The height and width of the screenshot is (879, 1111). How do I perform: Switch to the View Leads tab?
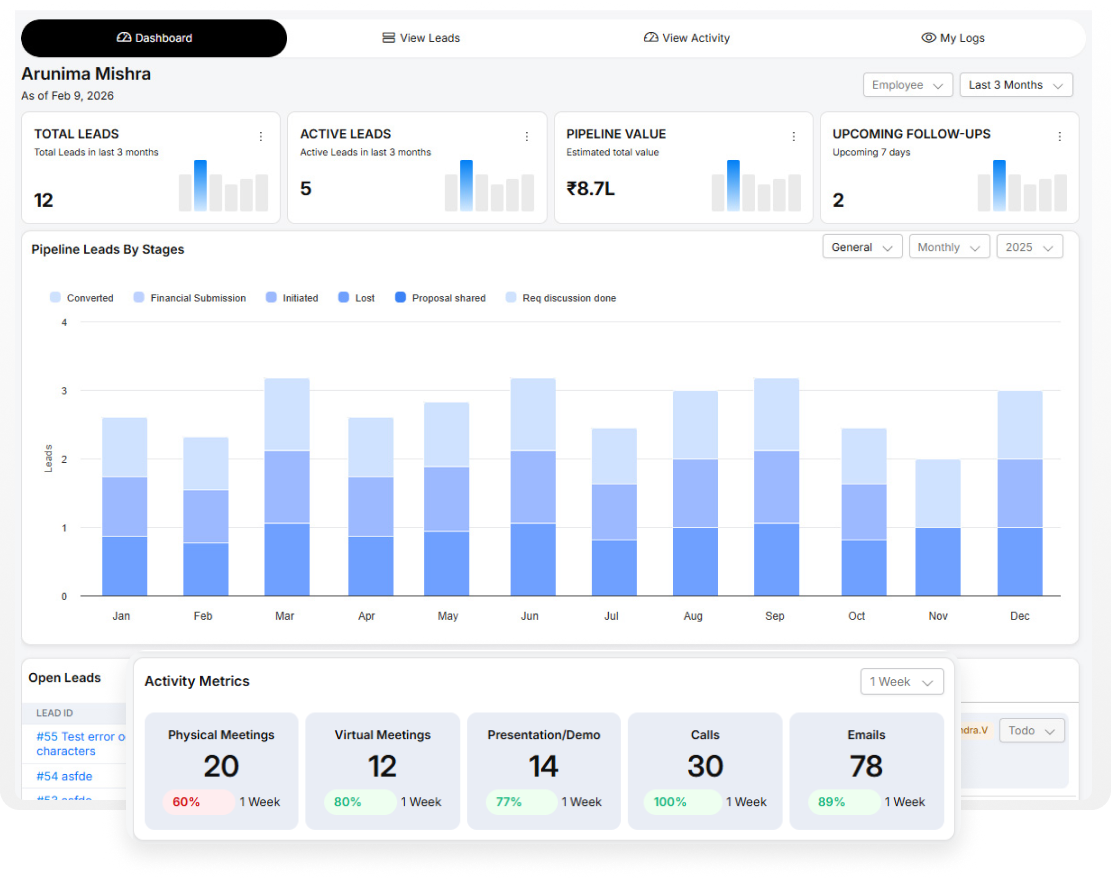[x=421, y=38]
